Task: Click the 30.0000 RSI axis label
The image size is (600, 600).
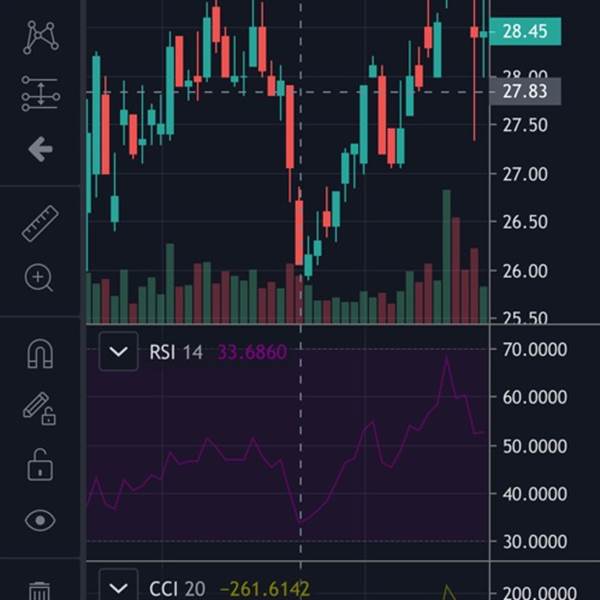Action: coord(535,542)
